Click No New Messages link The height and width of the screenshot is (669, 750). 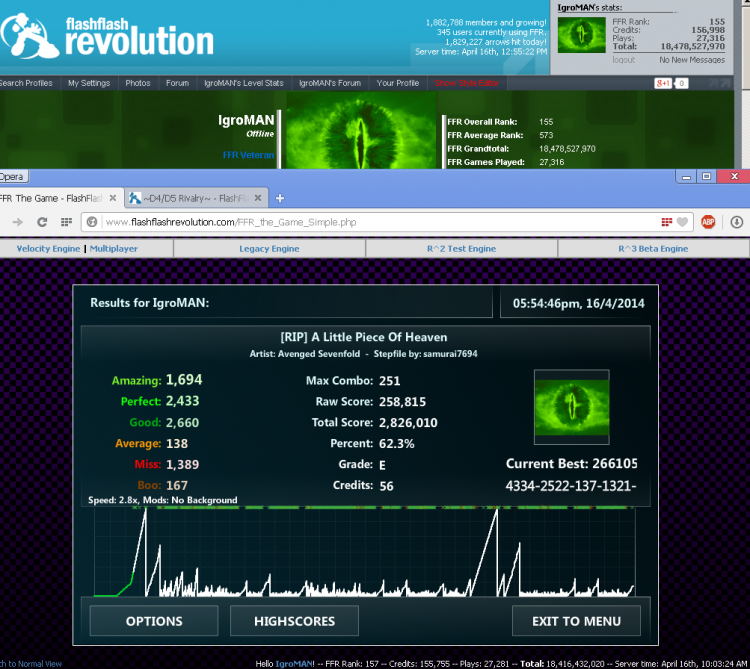692,60
